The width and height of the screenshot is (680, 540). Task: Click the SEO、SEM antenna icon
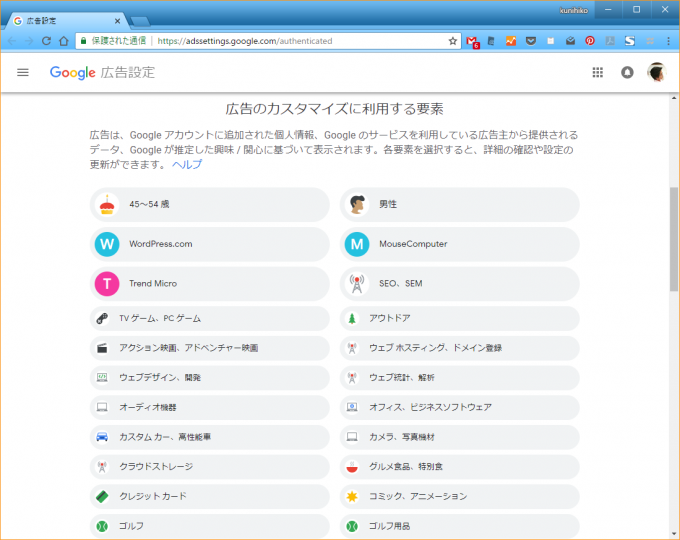click(x=357, y=284)
